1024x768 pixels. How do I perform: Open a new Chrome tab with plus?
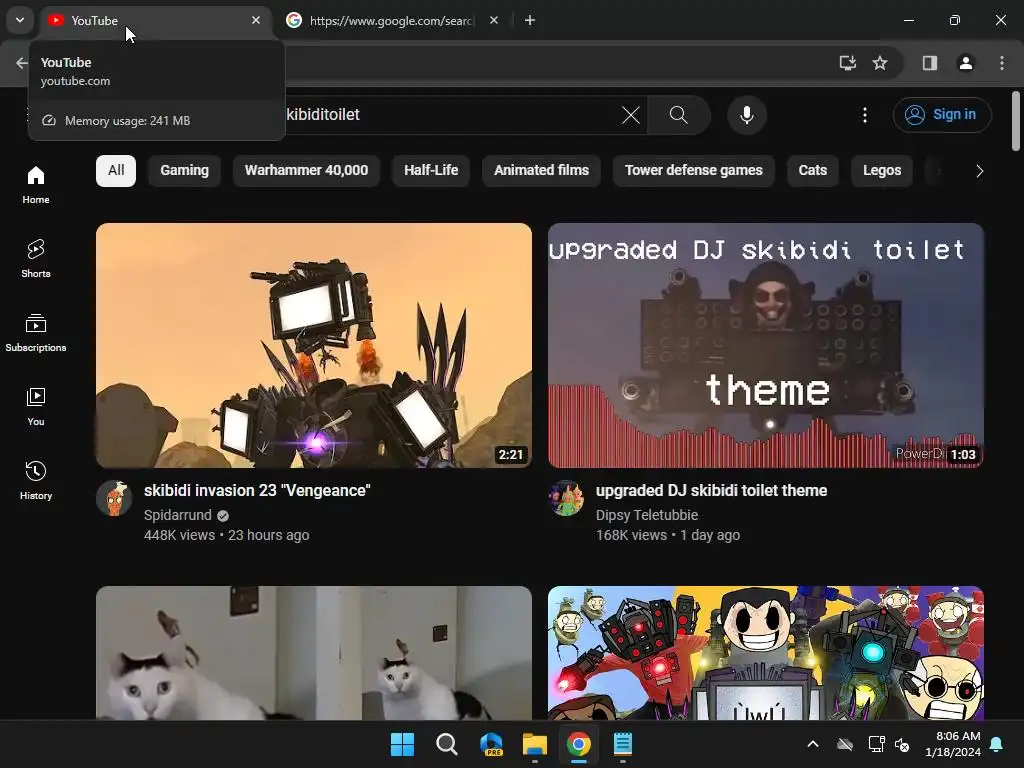pos(530,20)
